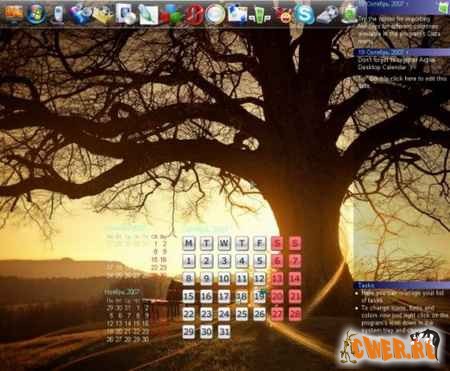Select day 9 on the large calendar
The width and height of the screenshot is (450, 371).
206,278
